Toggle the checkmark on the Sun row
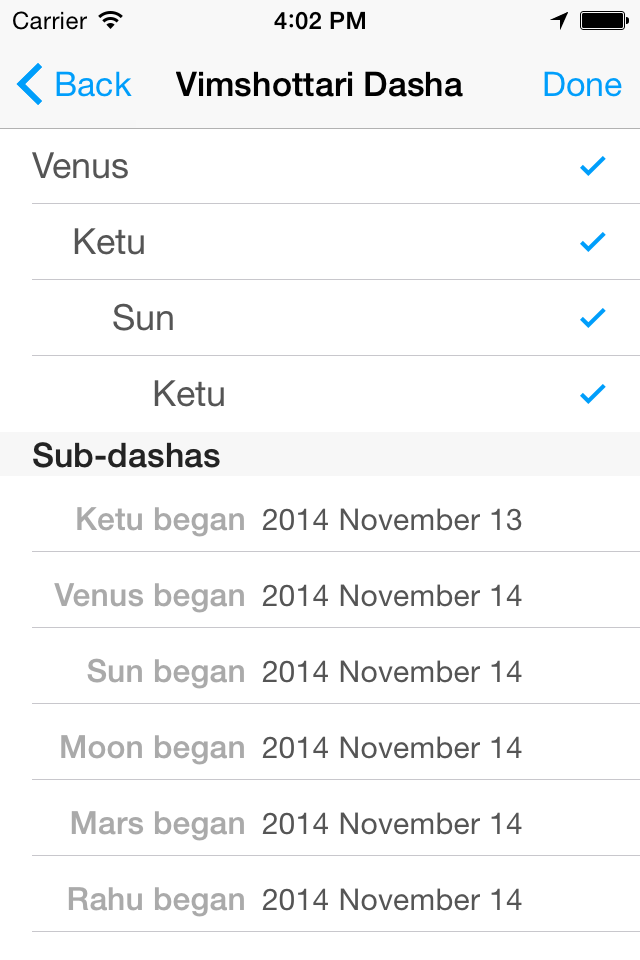 point(592,318)
